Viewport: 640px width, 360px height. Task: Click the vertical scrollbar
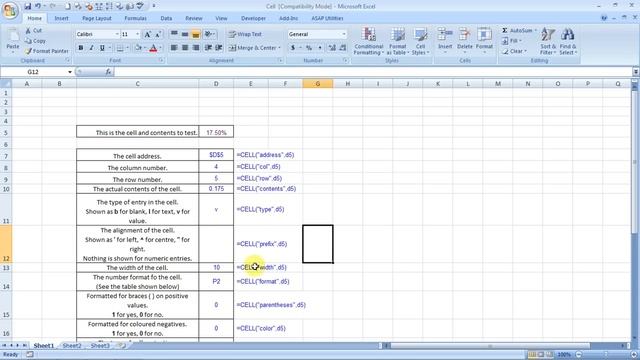click(x=635, y=209)
